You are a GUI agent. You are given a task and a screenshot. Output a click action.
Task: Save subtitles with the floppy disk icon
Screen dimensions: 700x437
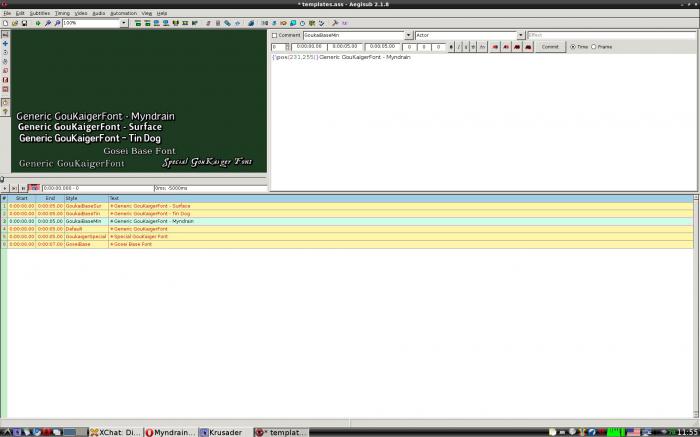click(x=24, y=23)
